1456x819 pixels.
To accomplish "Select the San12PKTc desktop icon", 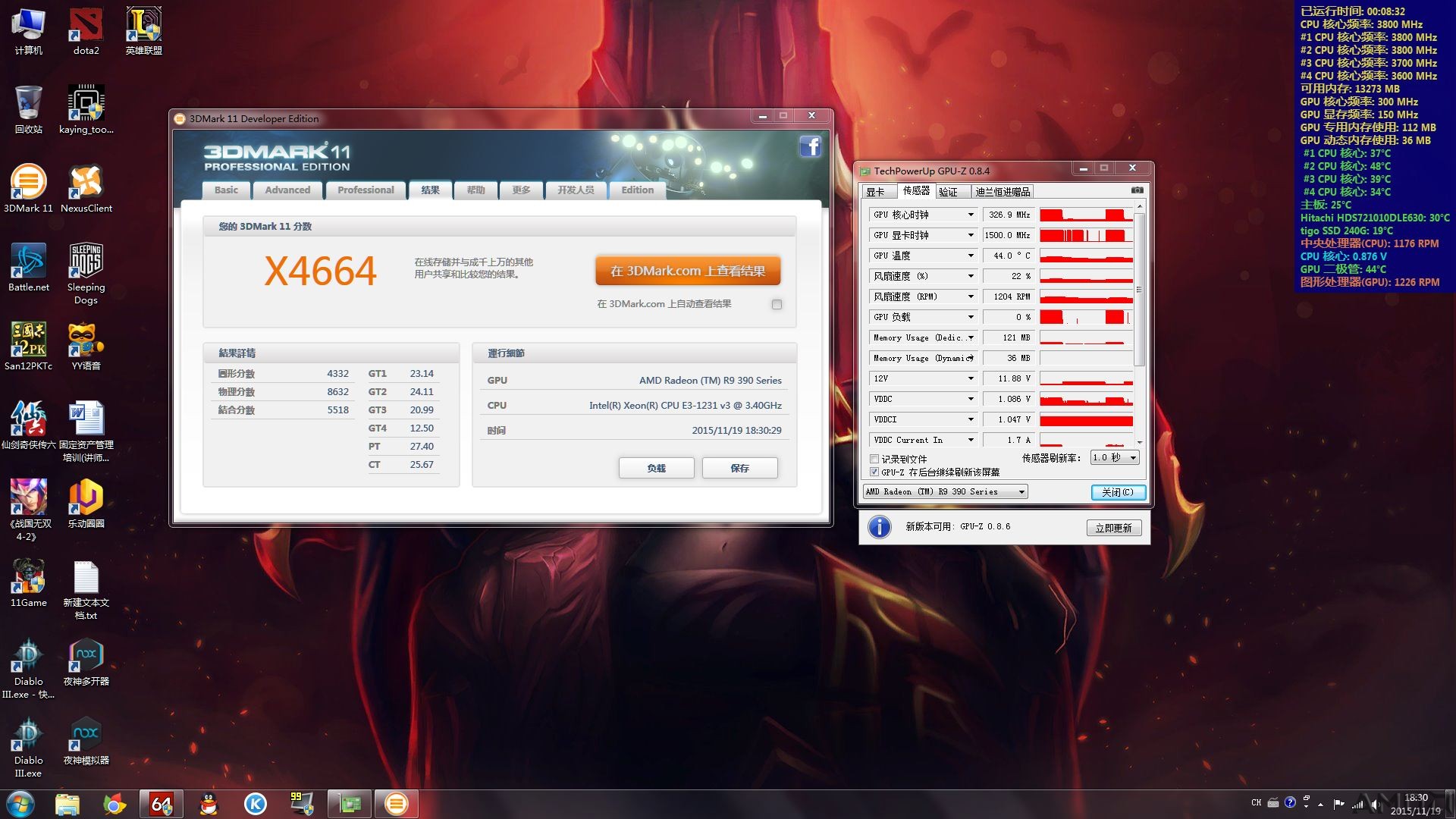I will [x=28, y=347].
